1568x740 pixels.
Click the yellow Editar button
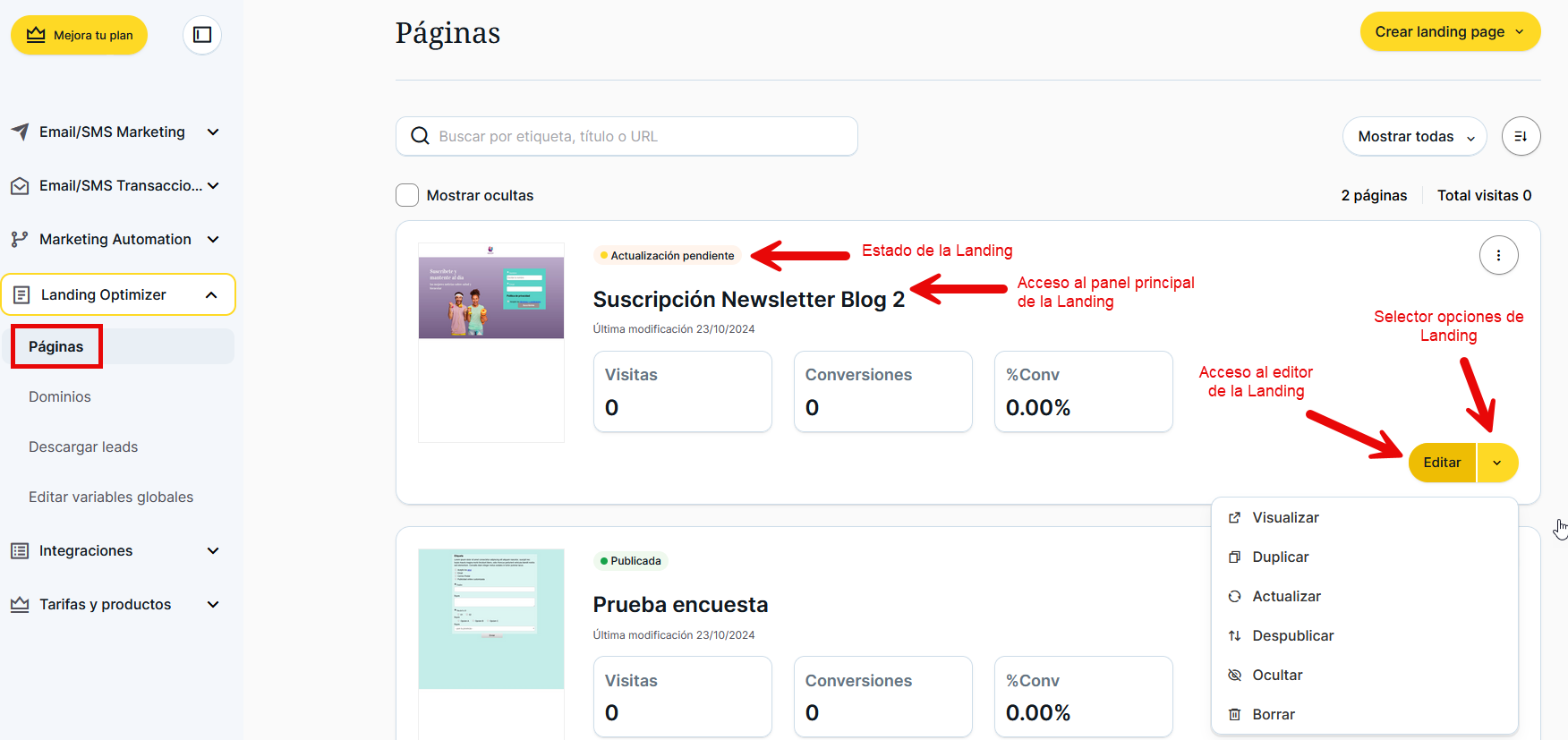pos(1442,463)
